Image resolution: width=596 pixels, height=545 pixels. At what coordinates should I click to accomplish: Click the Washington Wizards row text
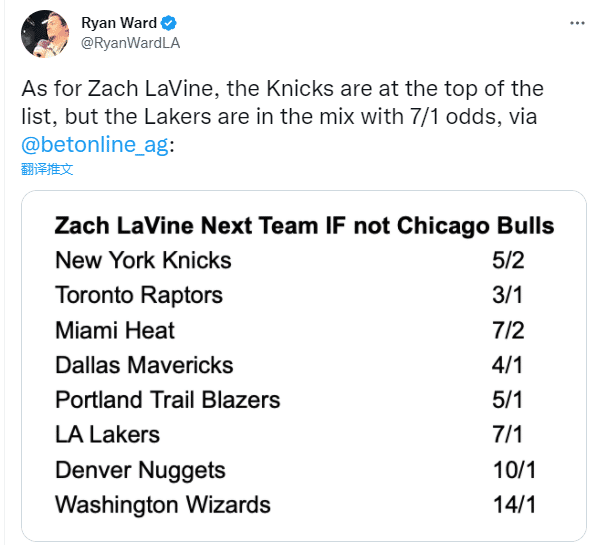(x=163, y=505)
